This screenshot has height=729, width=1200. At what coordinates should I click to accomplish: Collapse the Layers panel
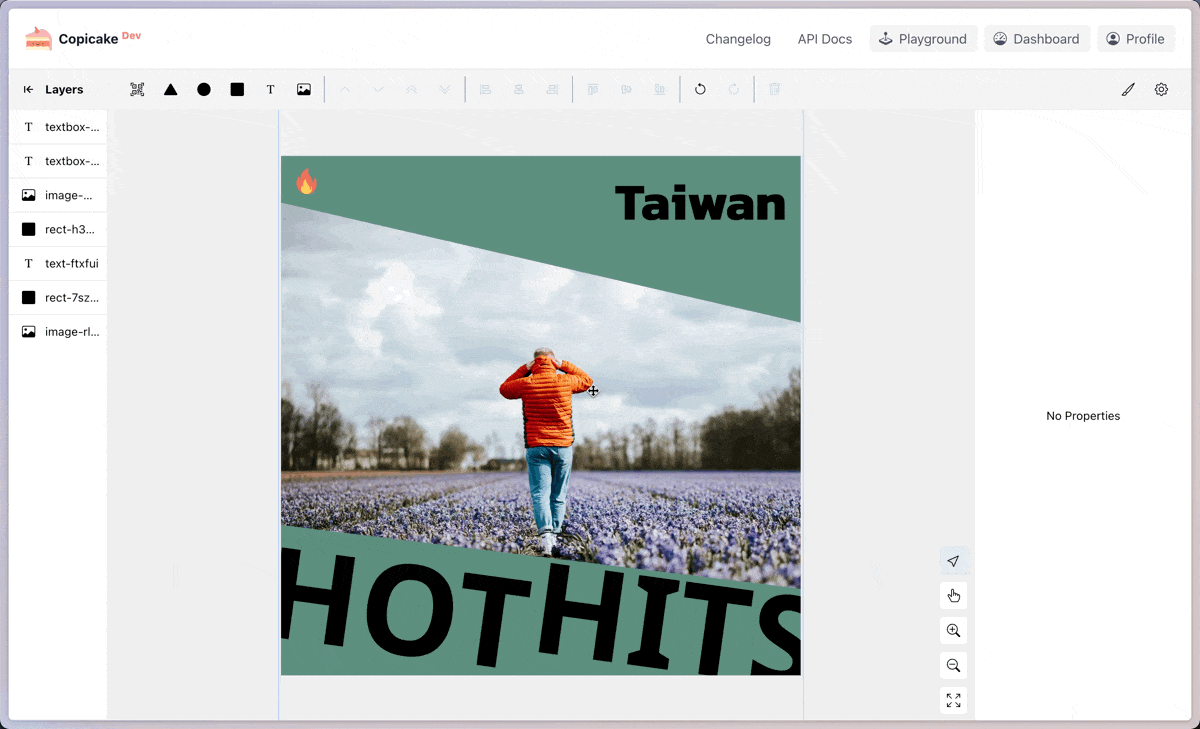point(29,89)
